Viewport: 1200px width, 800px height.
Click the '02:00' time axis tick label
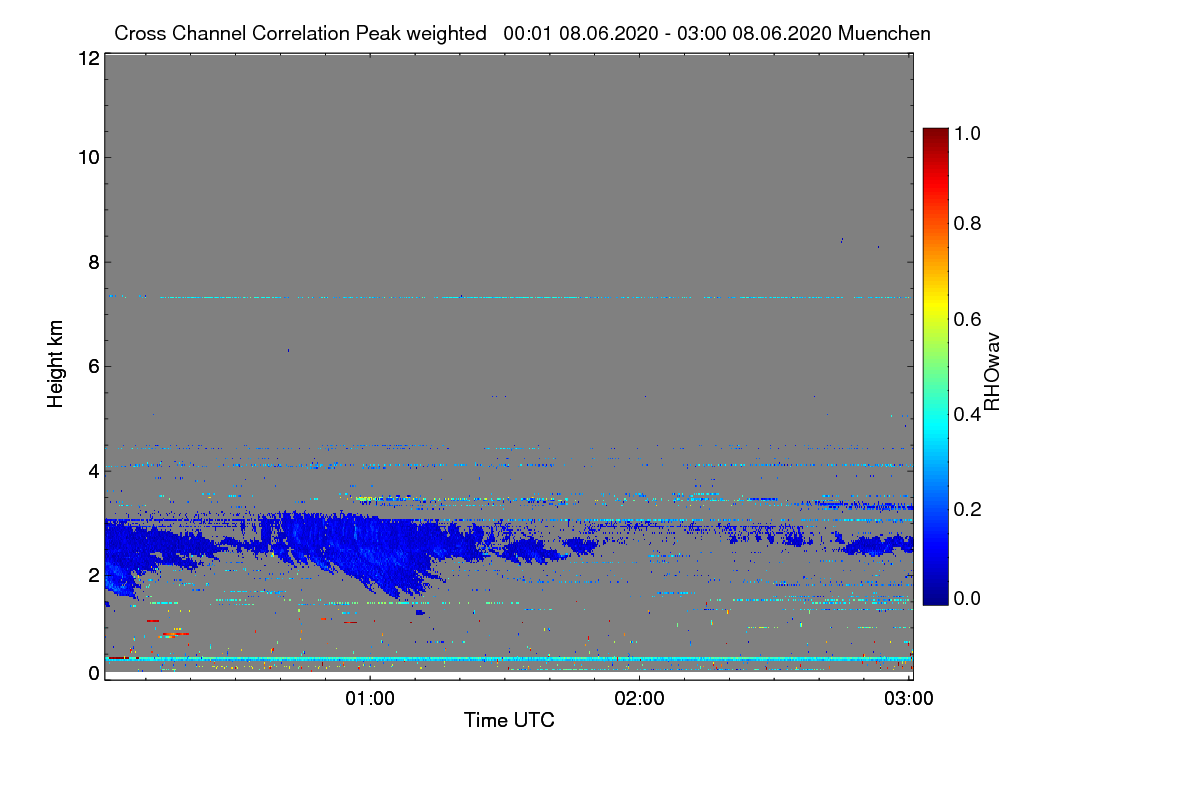point(640,698)
